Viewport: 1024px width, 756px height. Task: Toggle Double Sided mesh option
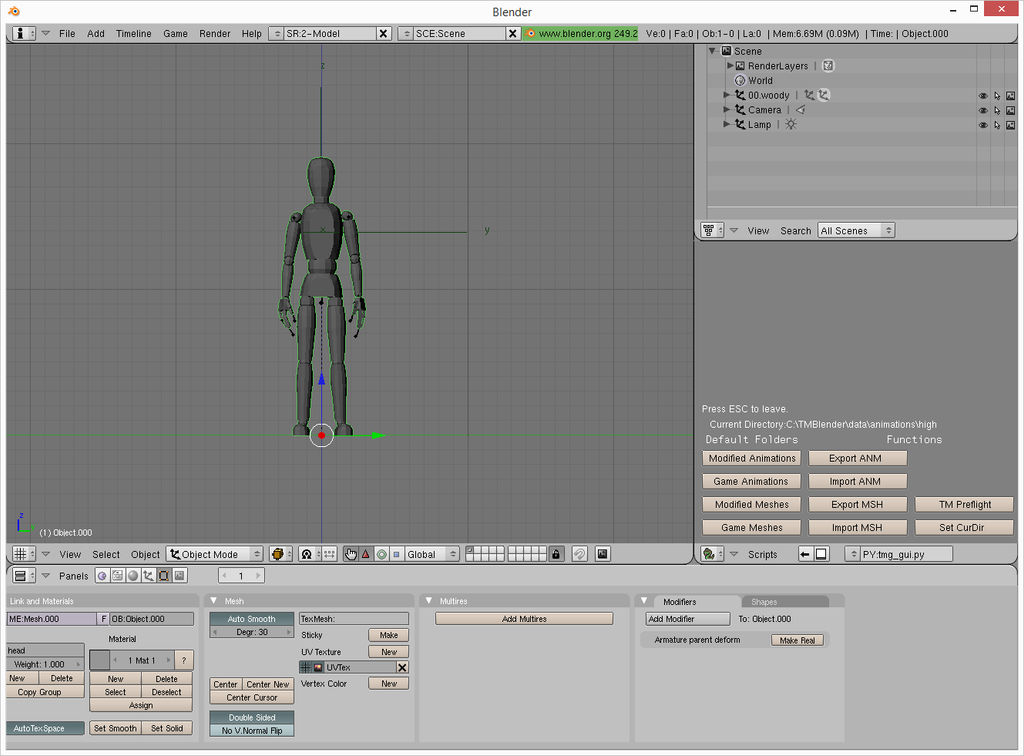coord(251,717)
